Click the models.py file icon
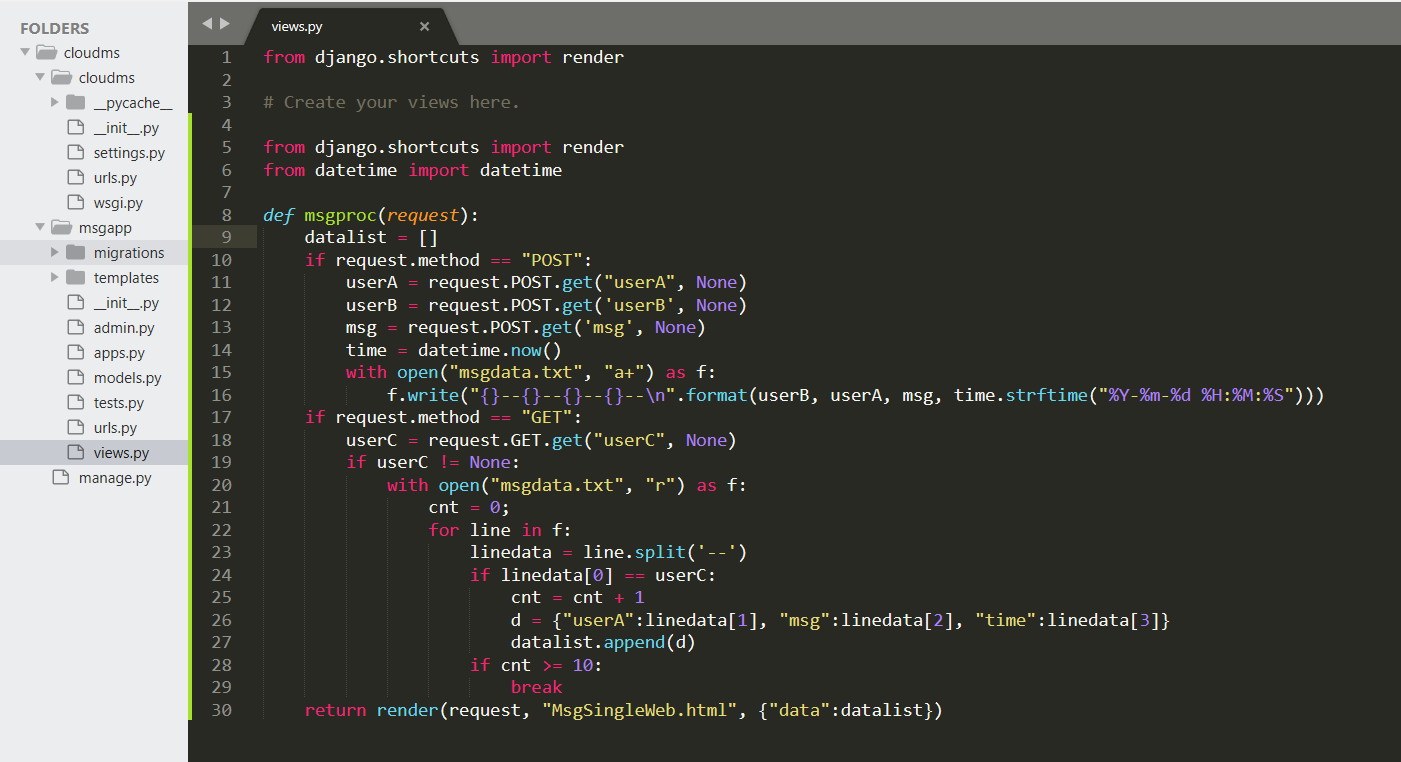 tap(75, 378)
